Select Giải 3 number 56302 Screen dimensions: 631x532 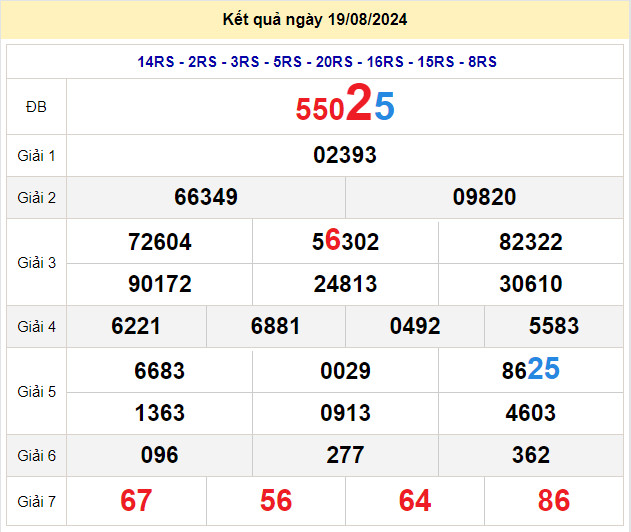tap(345, 241)
